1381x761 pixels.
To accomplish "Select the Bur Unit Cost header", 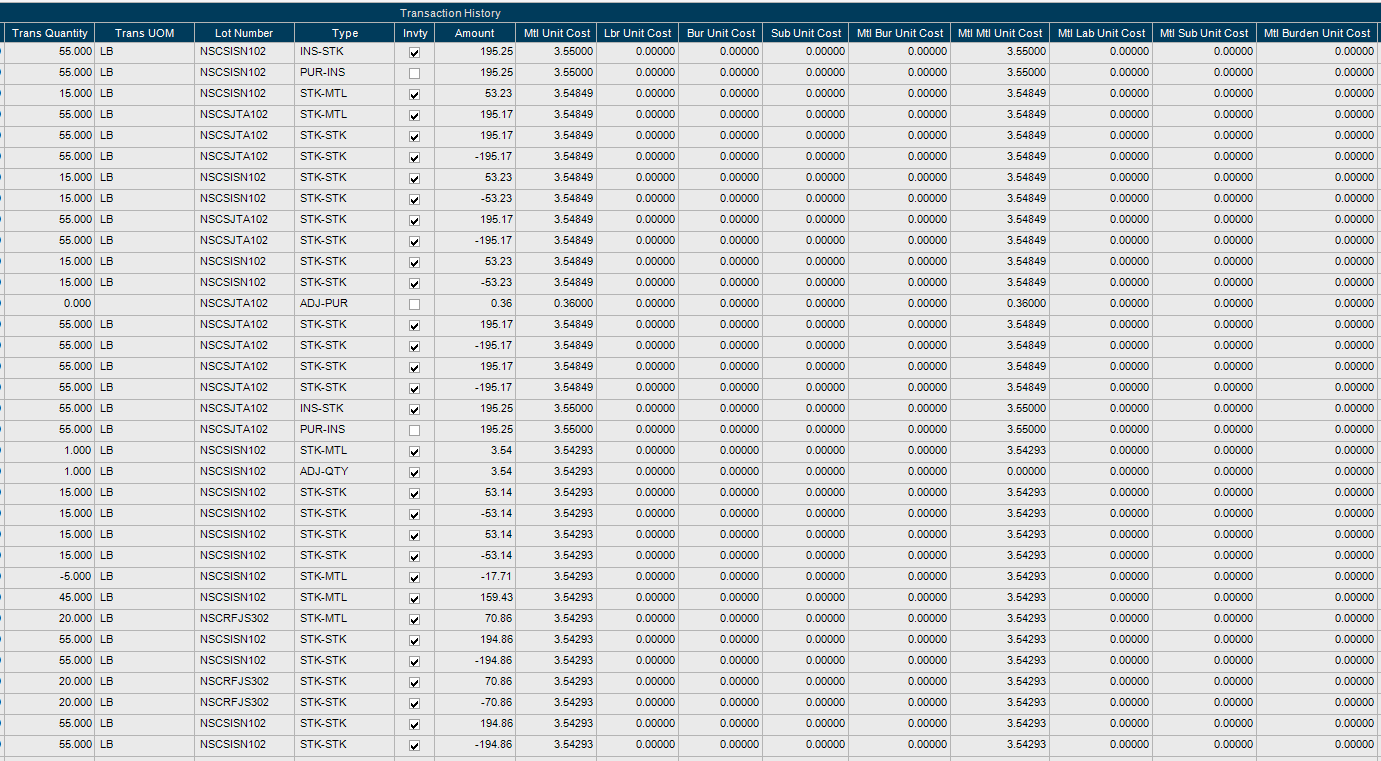I will (x=721, y=33).
